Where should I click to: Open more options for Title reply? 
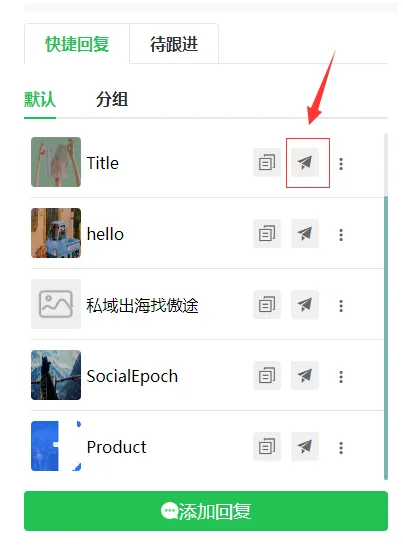point(341,164)
